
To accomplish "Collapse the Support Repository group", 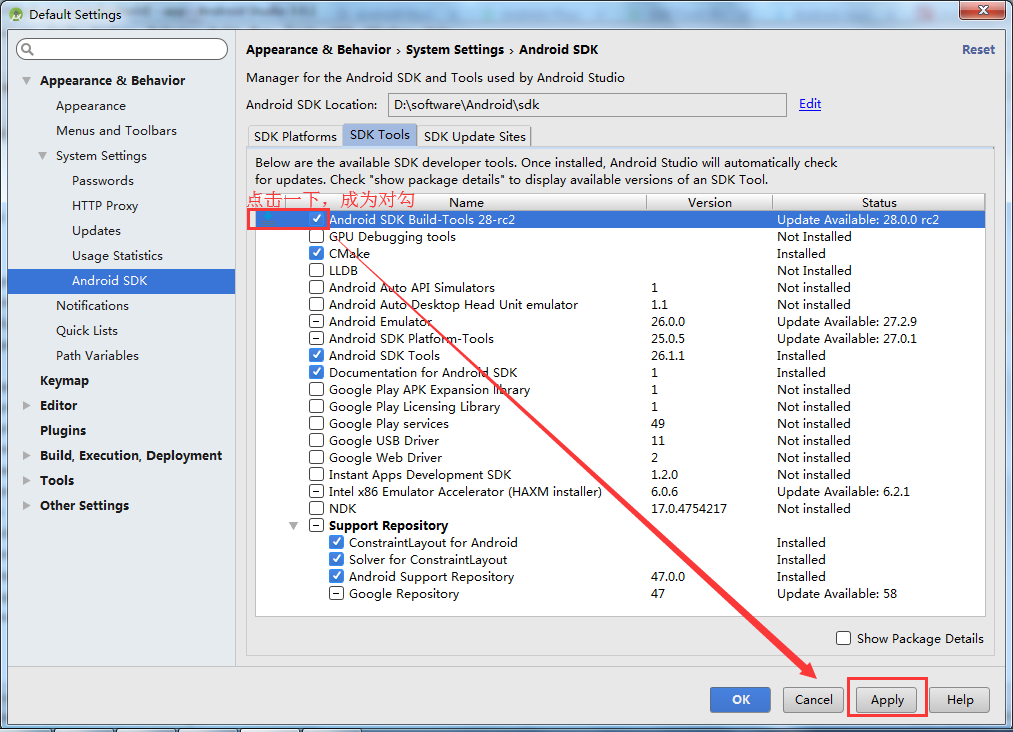I will point(293,526).
